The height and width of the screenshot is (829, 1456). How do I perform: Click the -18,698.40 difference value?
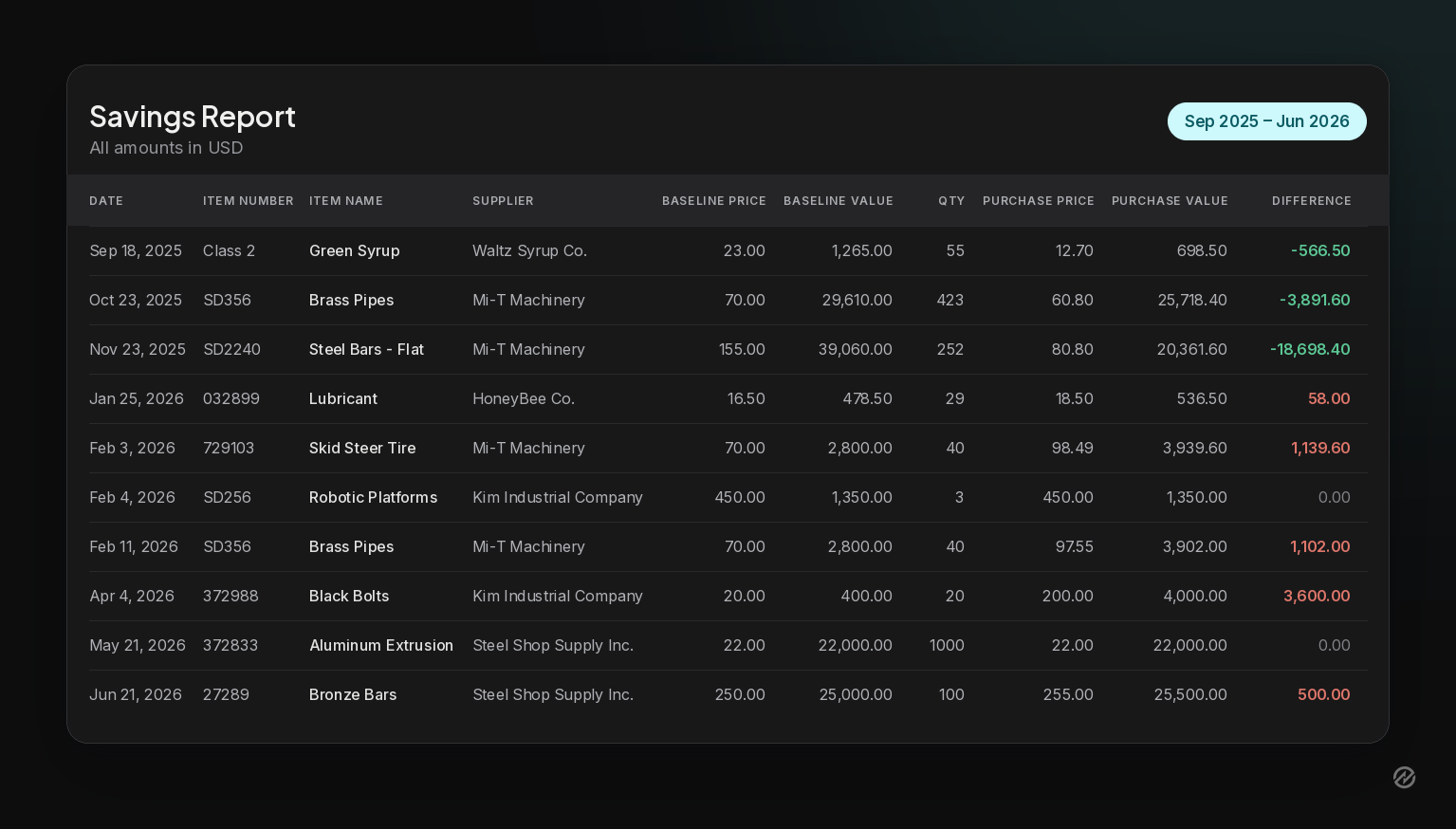pos(1310,349)
